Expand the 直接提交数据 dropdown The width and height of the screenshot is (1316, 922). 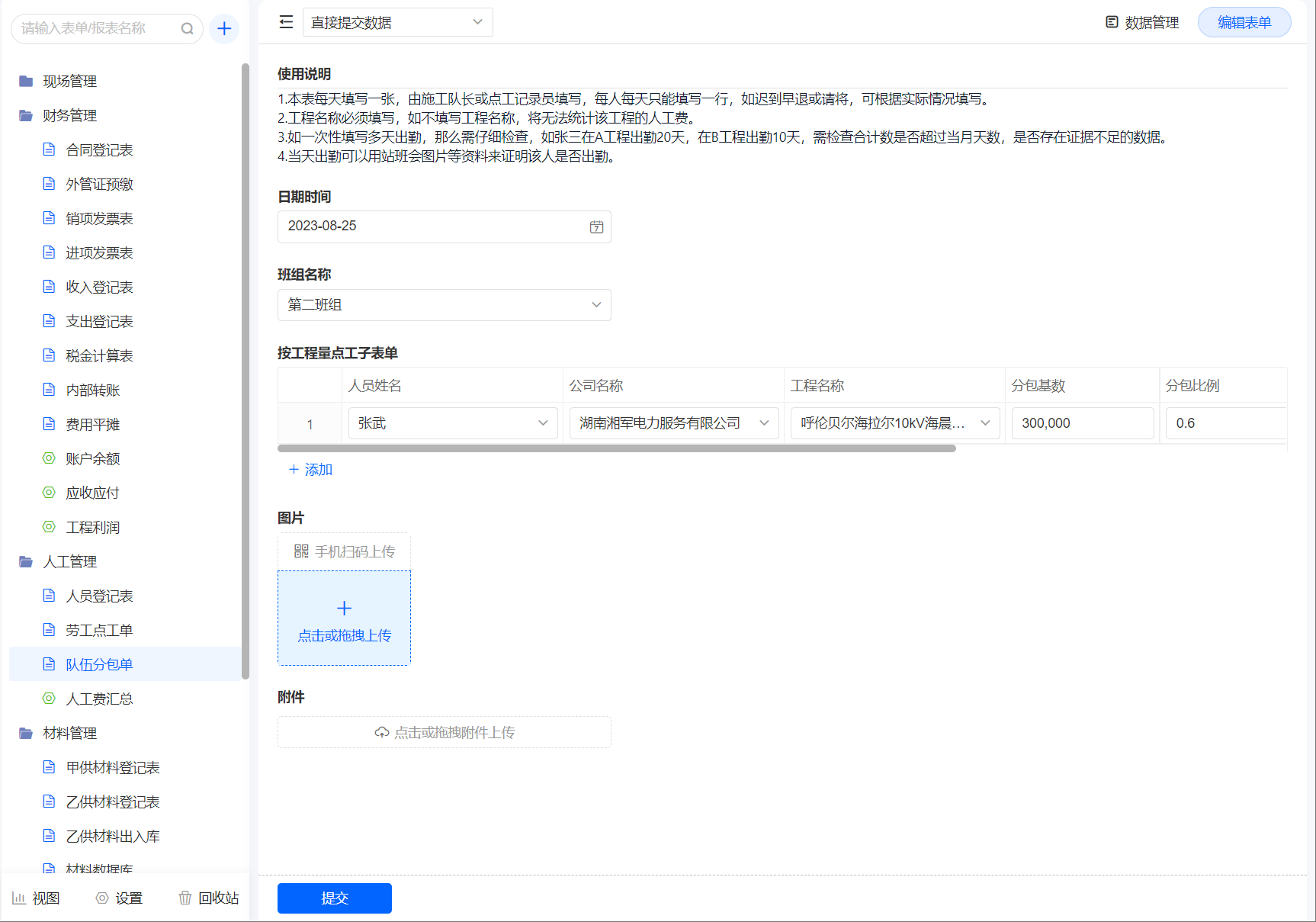tap(397, 22)
